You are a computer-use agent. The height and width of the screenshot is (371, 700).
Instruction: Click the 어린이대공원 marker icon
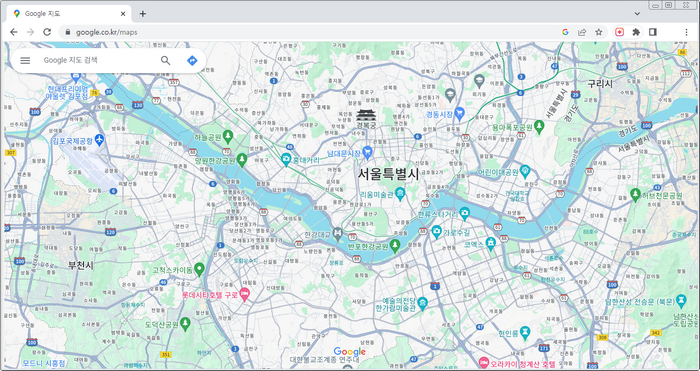pyautogui.click(x=525, y=171)
